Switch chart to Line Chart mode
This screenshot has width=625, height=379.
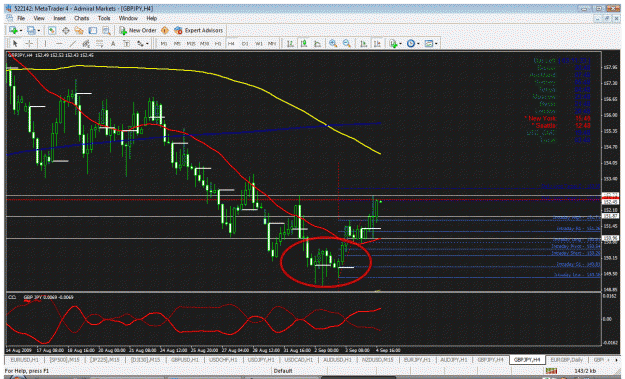(317, 43)
